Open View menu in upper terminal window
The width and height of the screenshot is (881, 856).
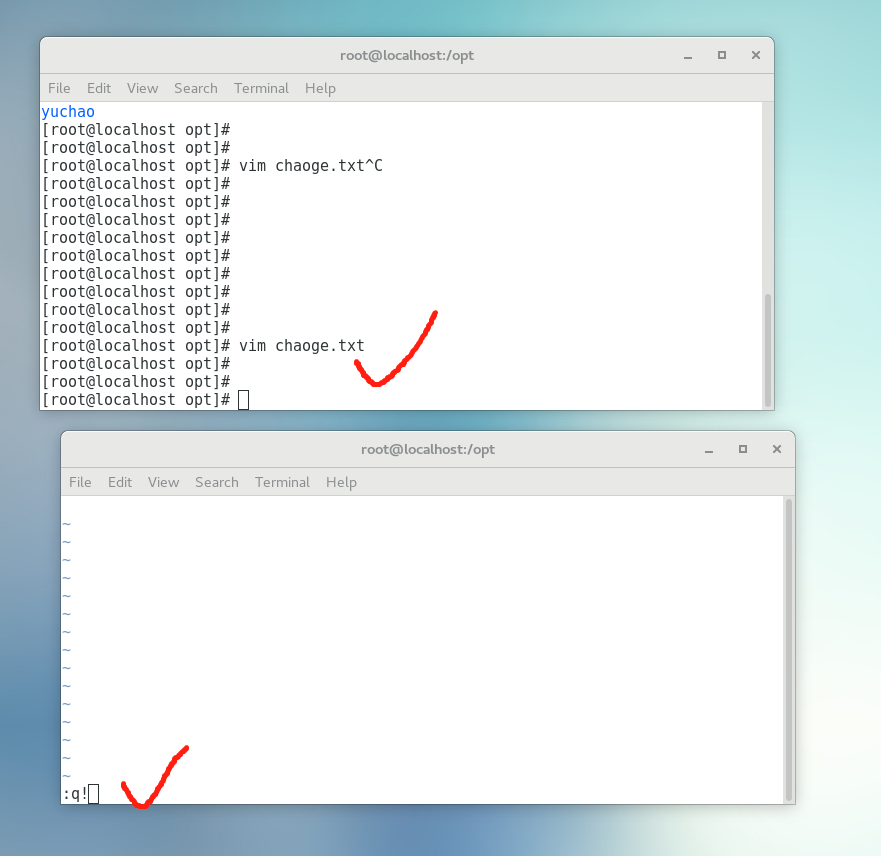click(x=142, y=88)
